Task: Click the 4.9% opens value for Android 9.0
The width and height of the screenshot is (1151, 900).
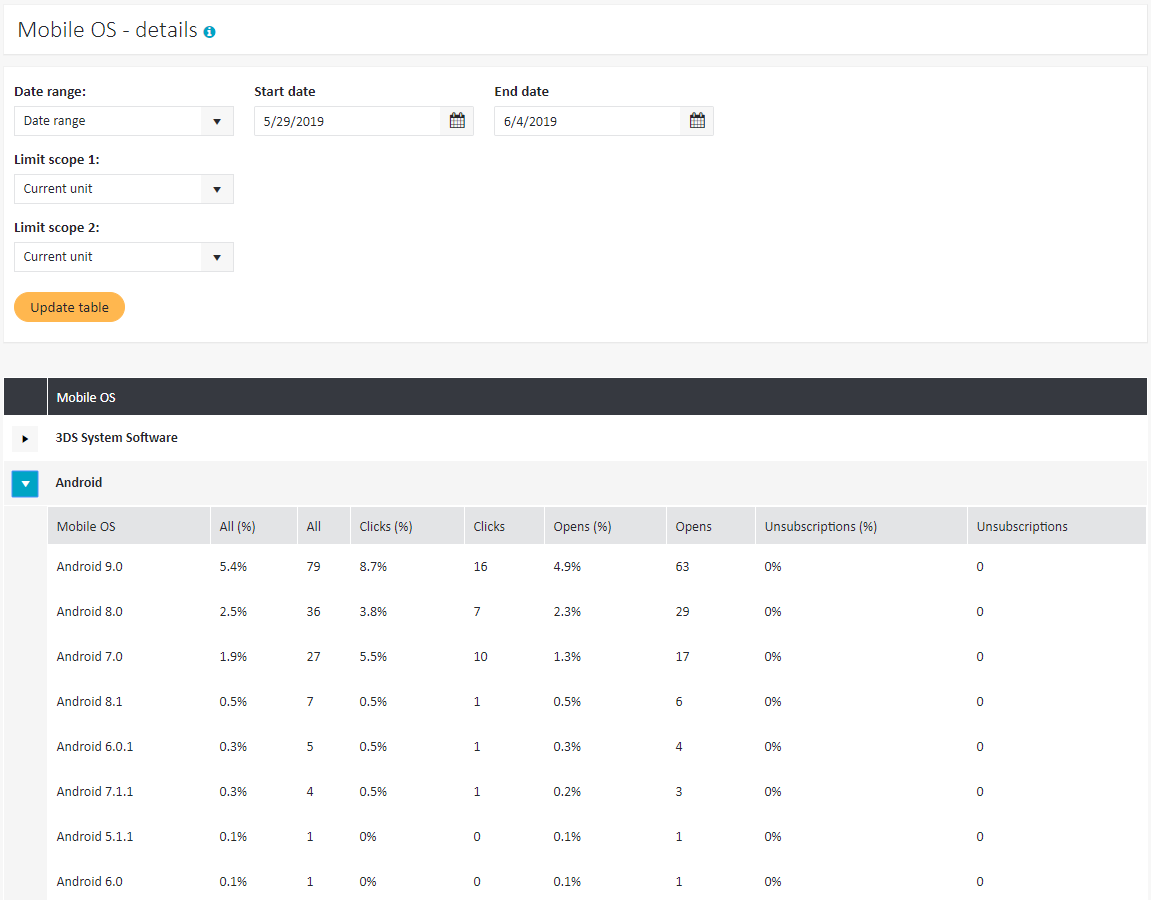Action: 567,567
